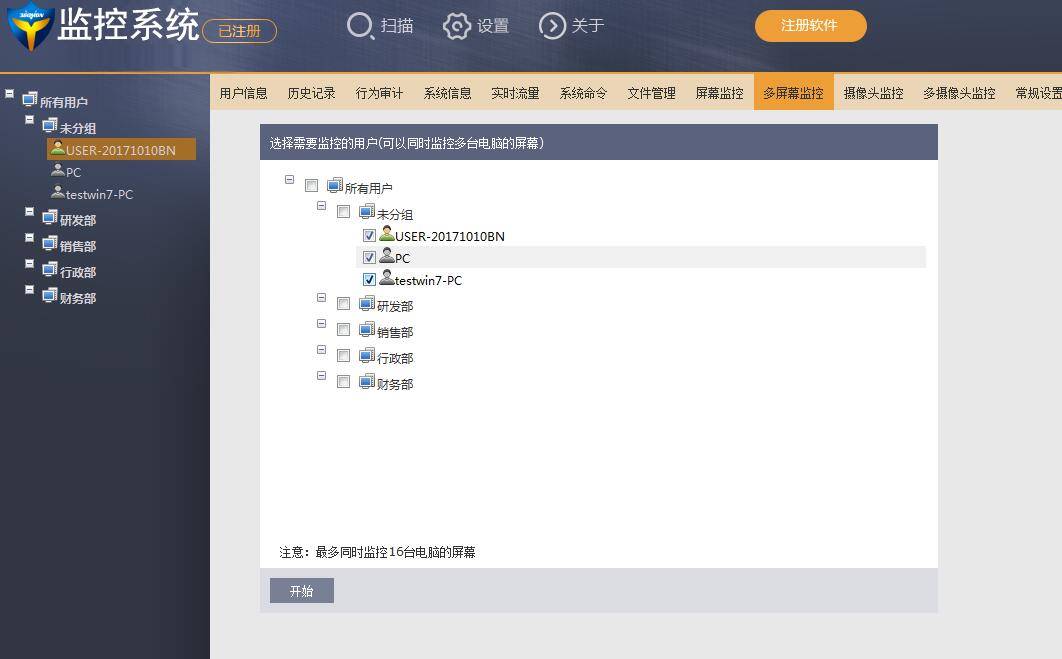Viewport: 1062px width, 659px height.
Task: Check the 所有用户 checkbox
Action: [312, 186]
